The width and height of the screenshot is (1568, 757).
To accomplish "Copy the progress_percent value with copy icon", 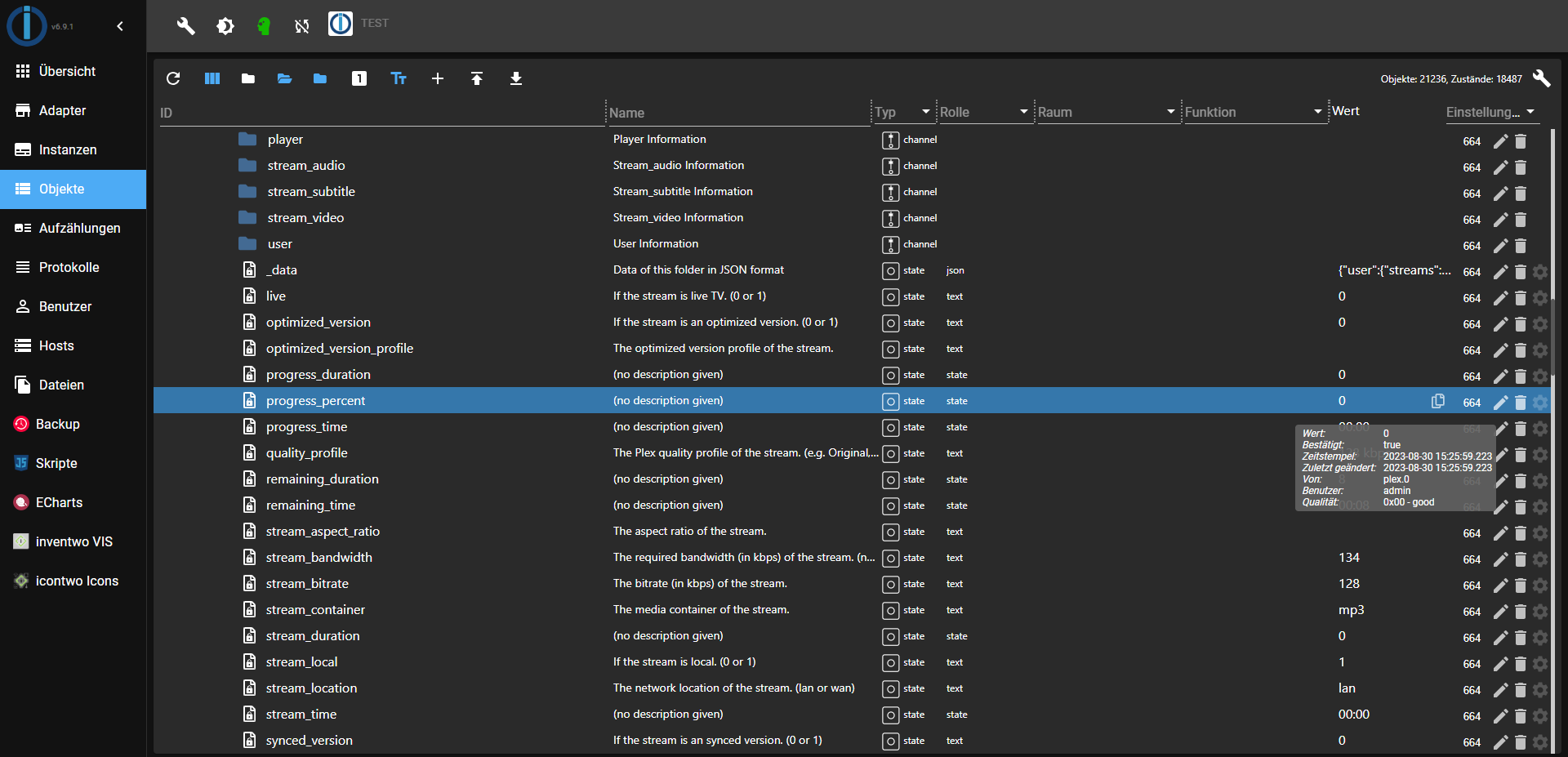I will point(1438,401).
